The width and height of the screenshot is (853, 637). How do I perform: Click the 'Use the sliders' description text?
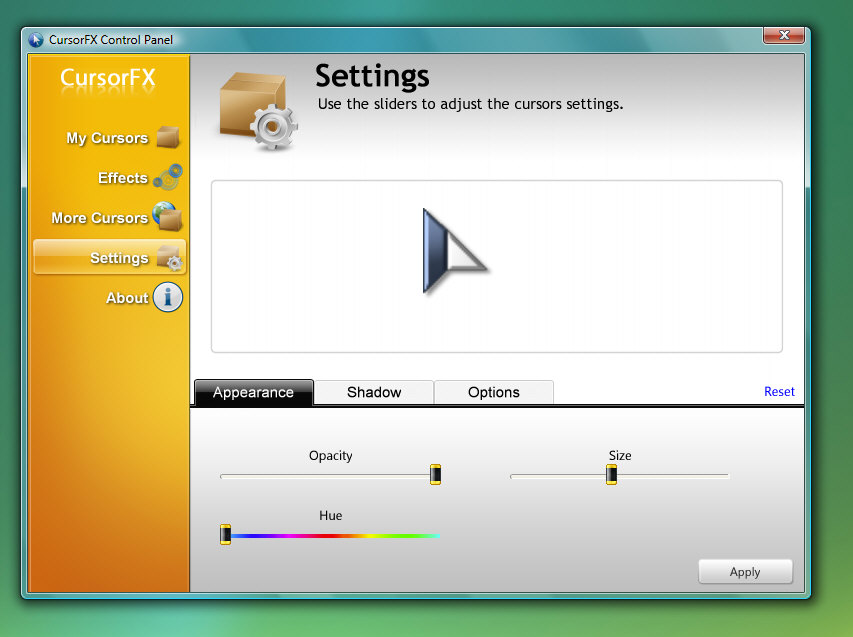click(471, 104)
